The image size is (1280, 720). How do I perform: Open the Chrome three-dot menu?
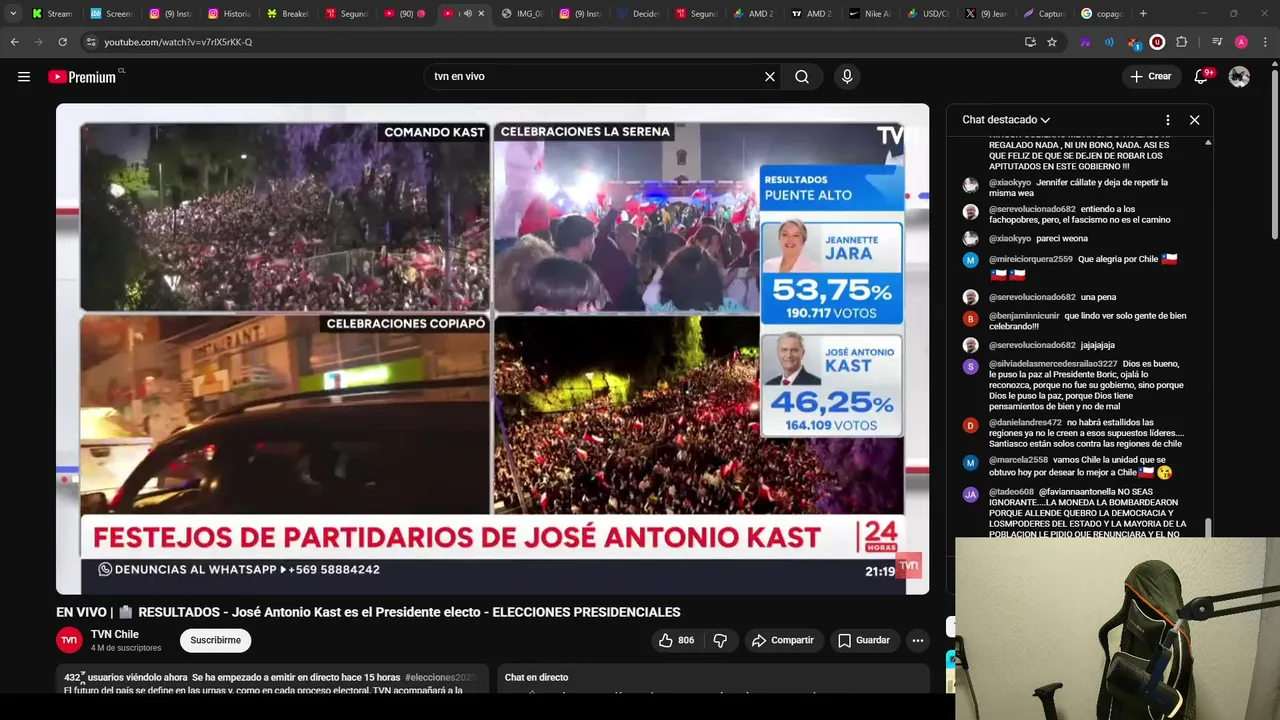click(x=1266, y=42)
